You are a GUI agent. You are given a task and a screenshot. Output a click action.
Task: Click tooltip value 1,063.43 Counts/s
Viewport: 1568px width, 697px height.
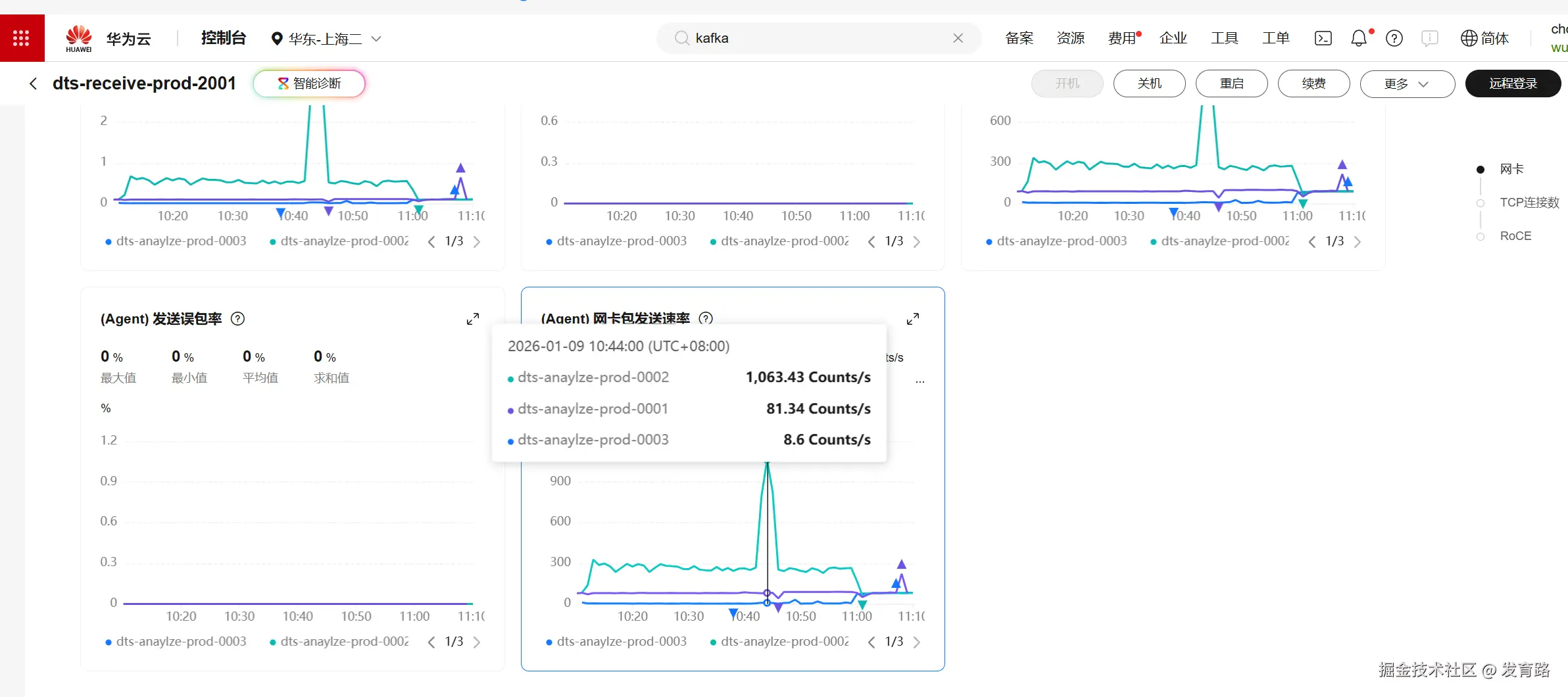(x=808, y=377)
